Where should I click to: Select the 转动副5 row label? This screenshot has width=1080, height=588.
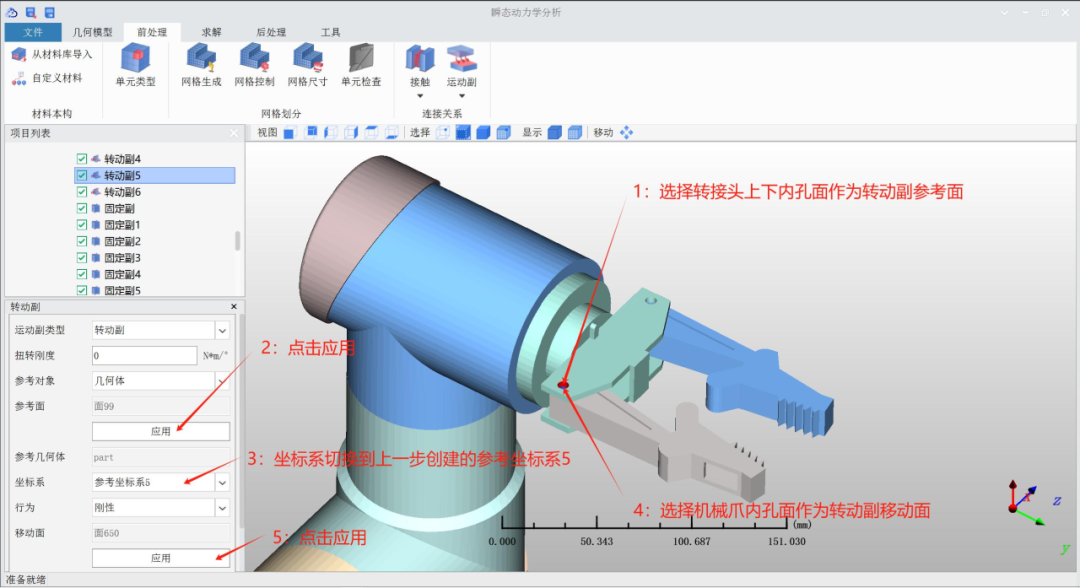(123, 176)
